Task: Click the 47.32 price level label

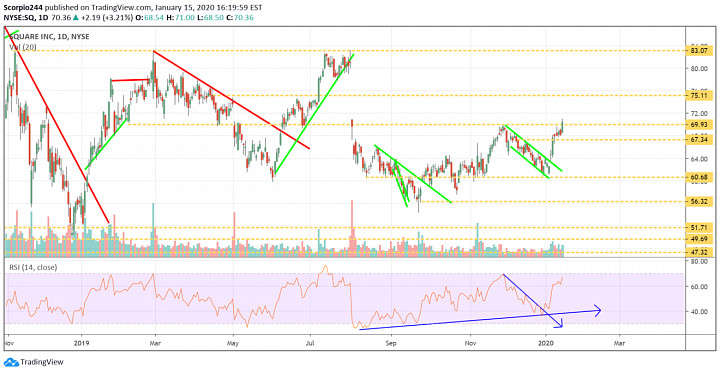Action: tap(699, 252)
